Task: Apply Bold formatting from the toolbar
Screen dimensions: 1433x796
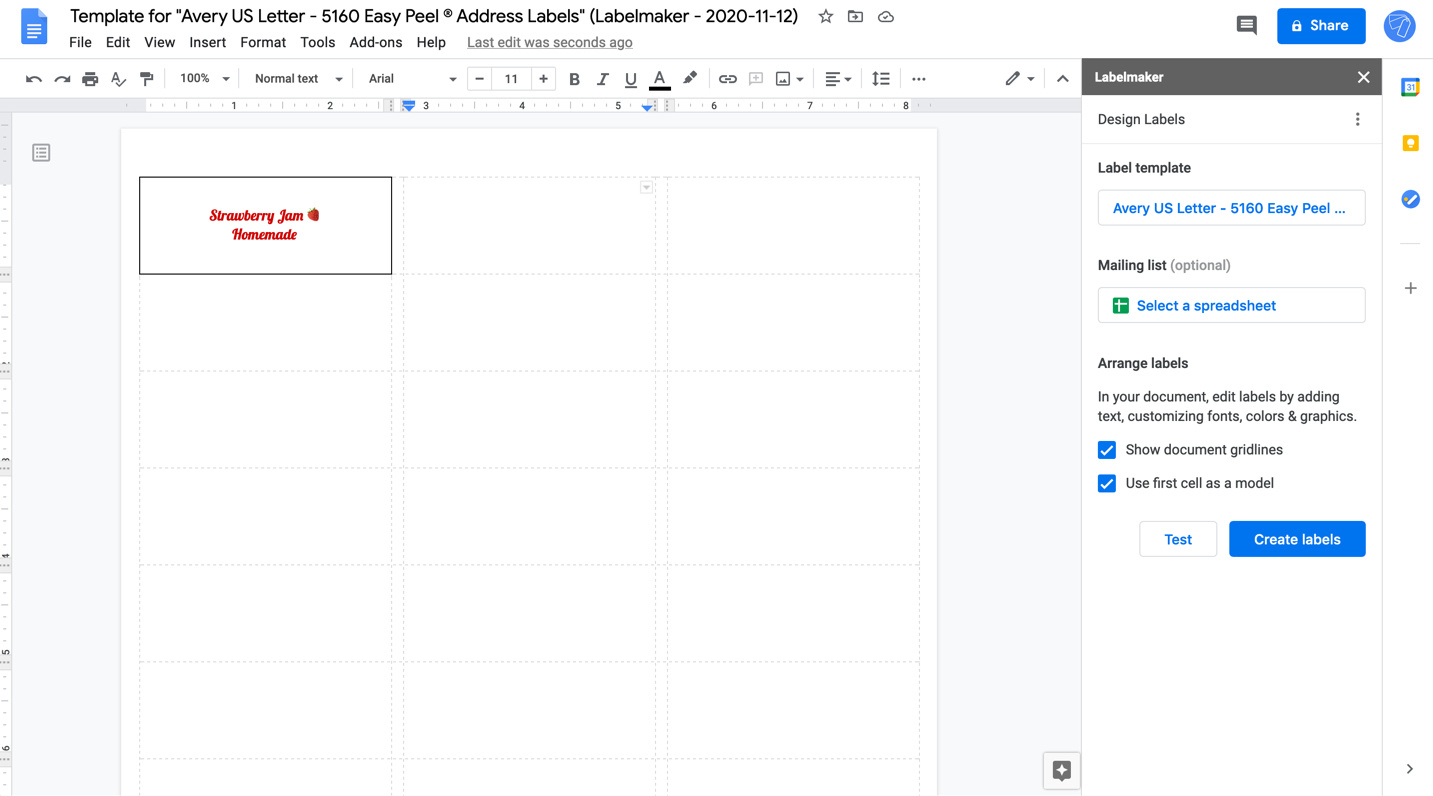Action: tap(574, 79)
